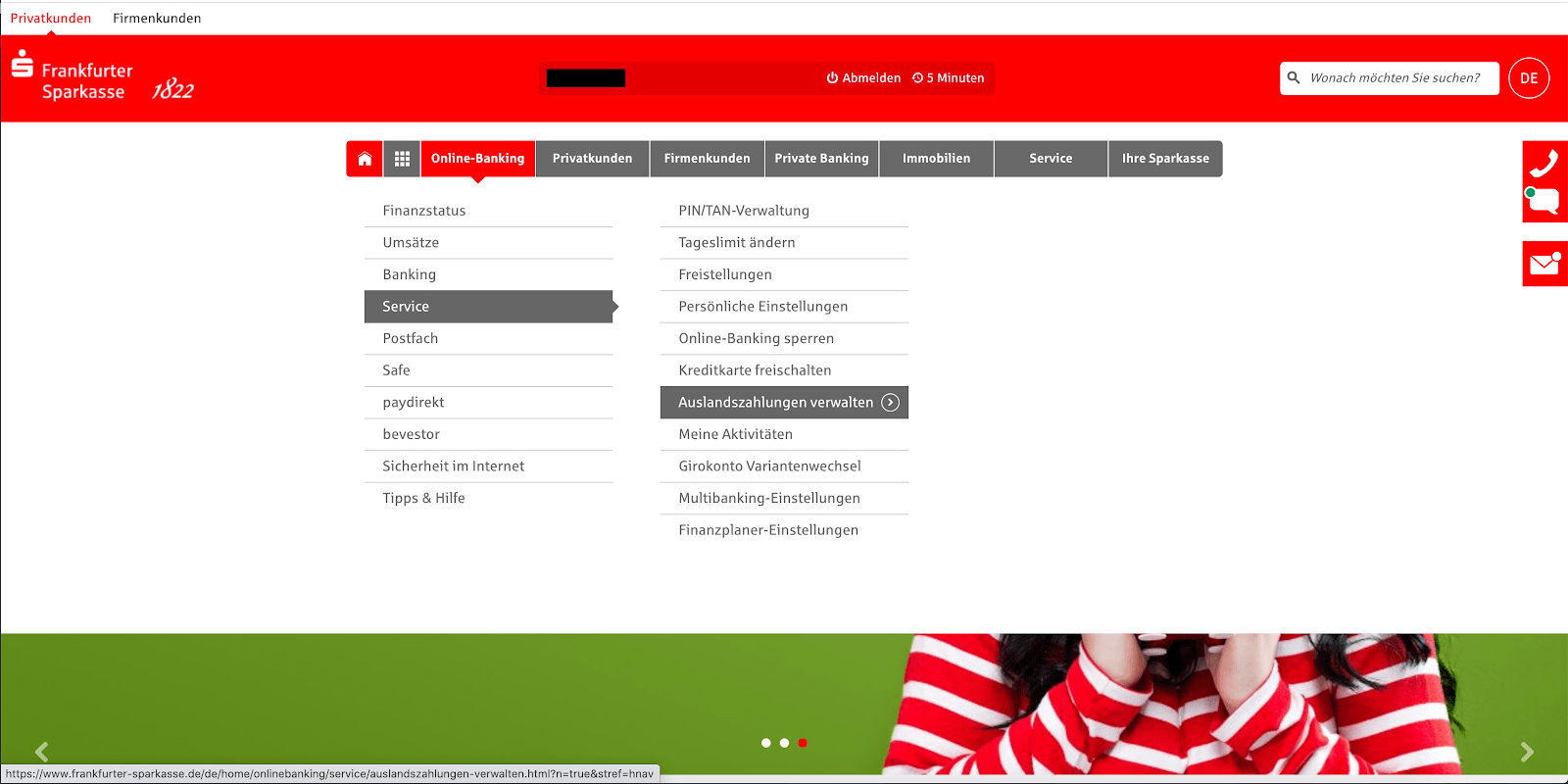Open Kreditkarte freischalten

784,370
